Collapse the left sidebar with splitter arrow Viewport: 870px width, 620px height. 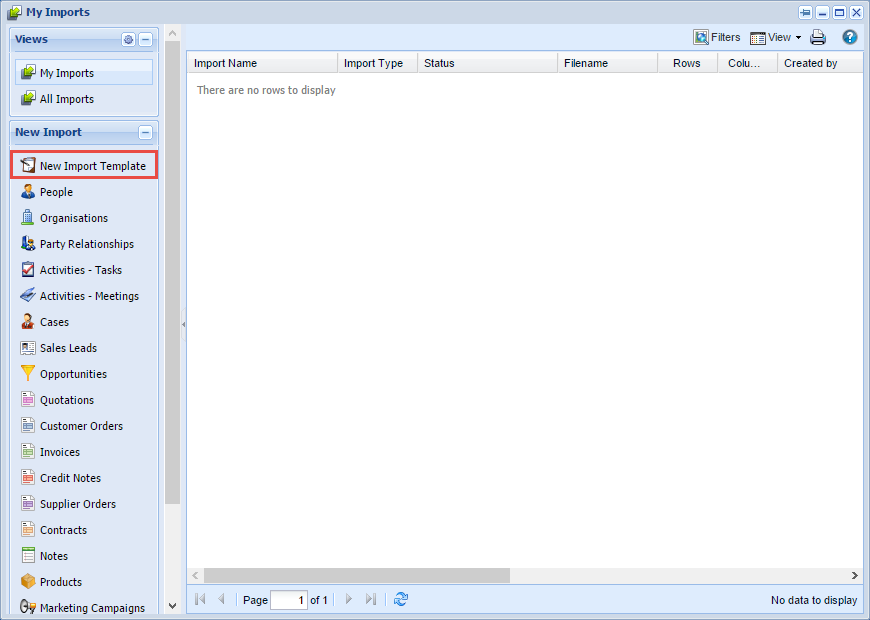click(x=184, y=324)
